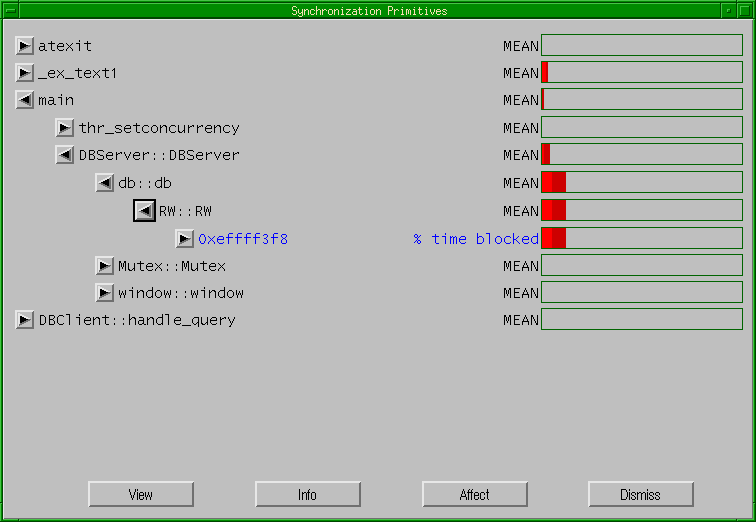Expand the window::window node
The height and width of the screenshot is (522, 756).
tap(105, 293)
